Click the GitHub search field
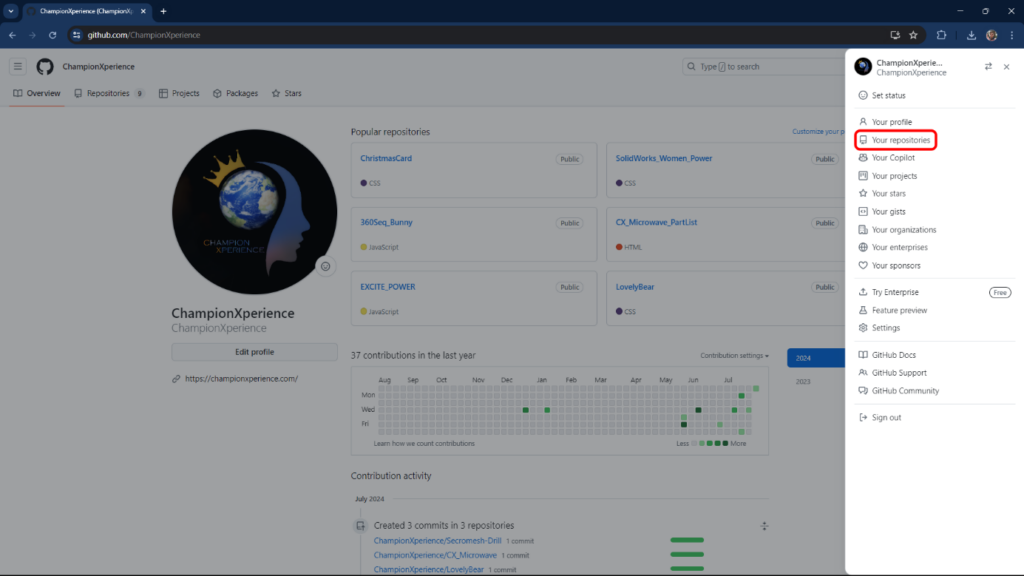The width and height of the screenshot is (1024, 576). [x=763, y=67]
